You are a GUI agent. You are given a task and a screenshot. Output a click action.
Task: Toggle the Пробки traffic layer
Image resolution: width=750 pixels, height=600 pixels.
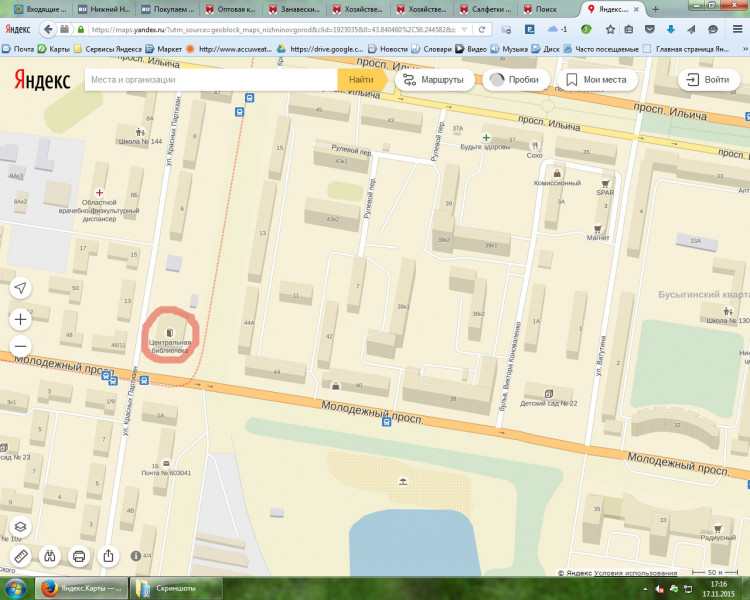click(514, 79)
